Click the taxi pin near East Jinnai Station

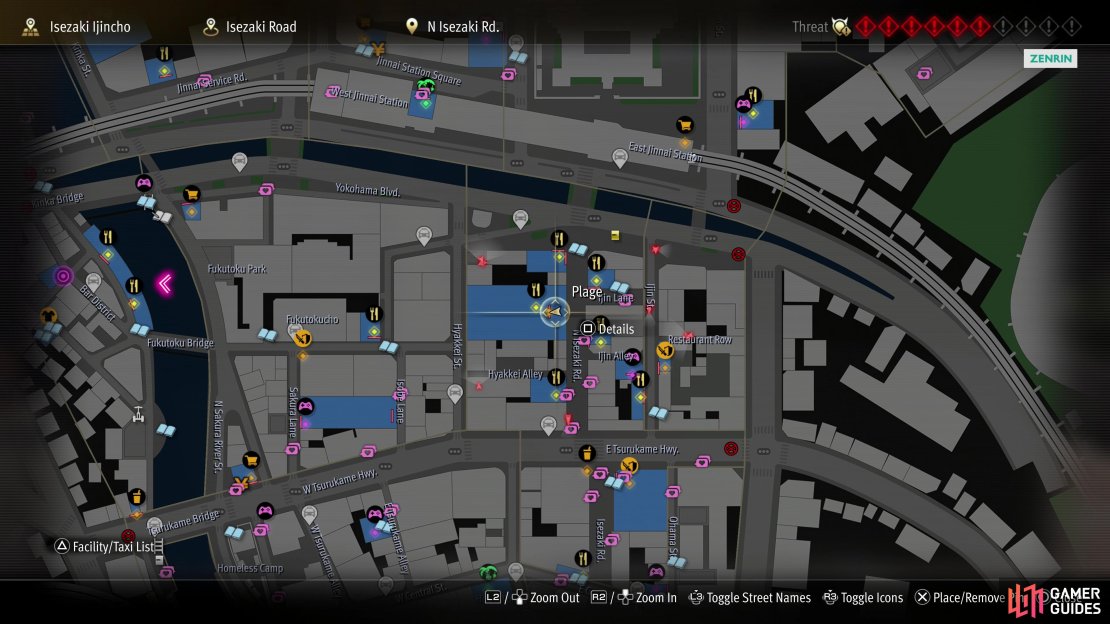click(619, 158)
